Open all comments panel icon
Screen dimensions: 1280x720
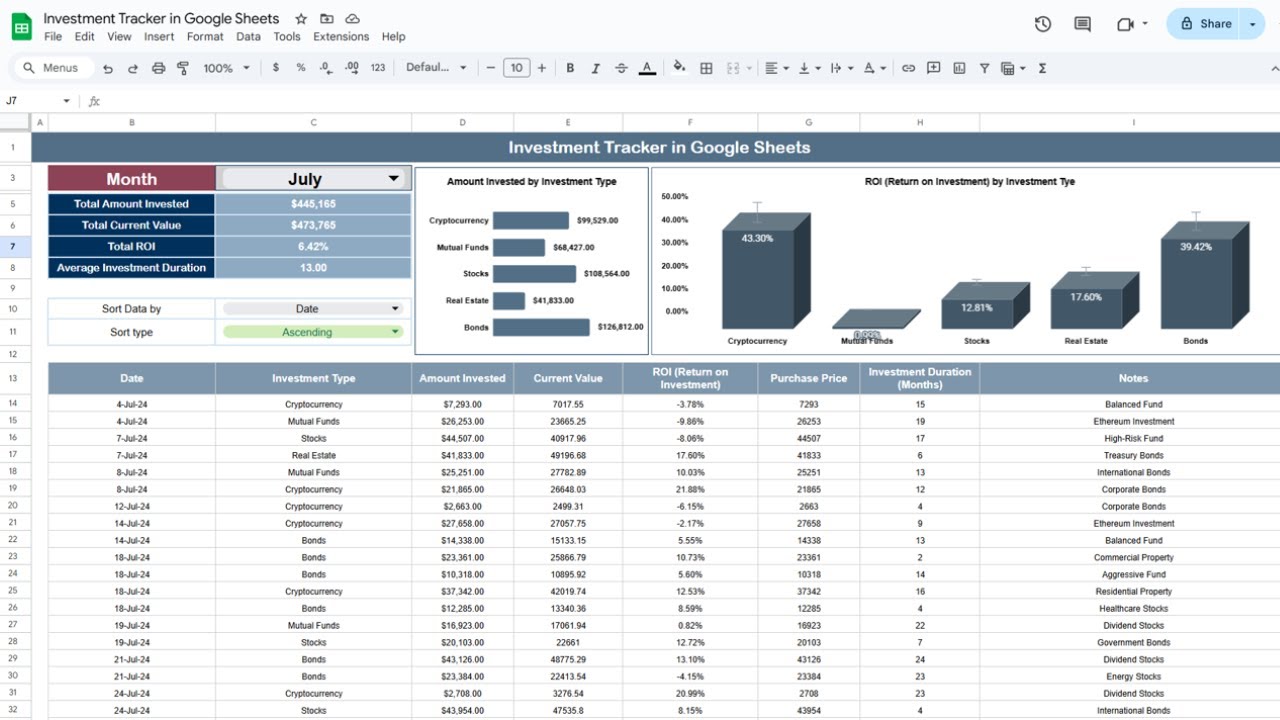pyautogui.click(x=1082, y=24)
